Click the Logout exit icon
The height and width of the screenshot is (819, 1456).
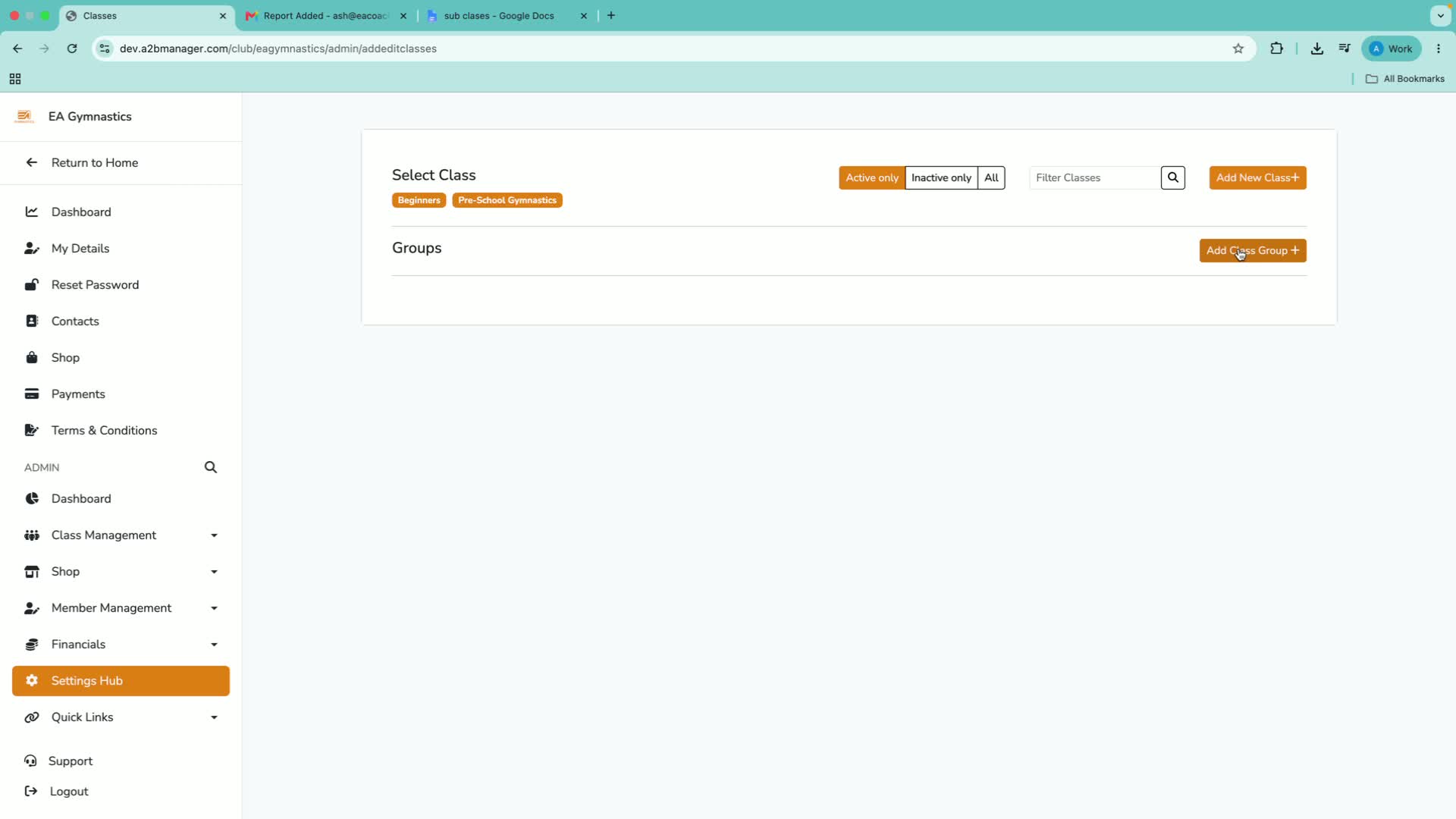click(31, 791)
